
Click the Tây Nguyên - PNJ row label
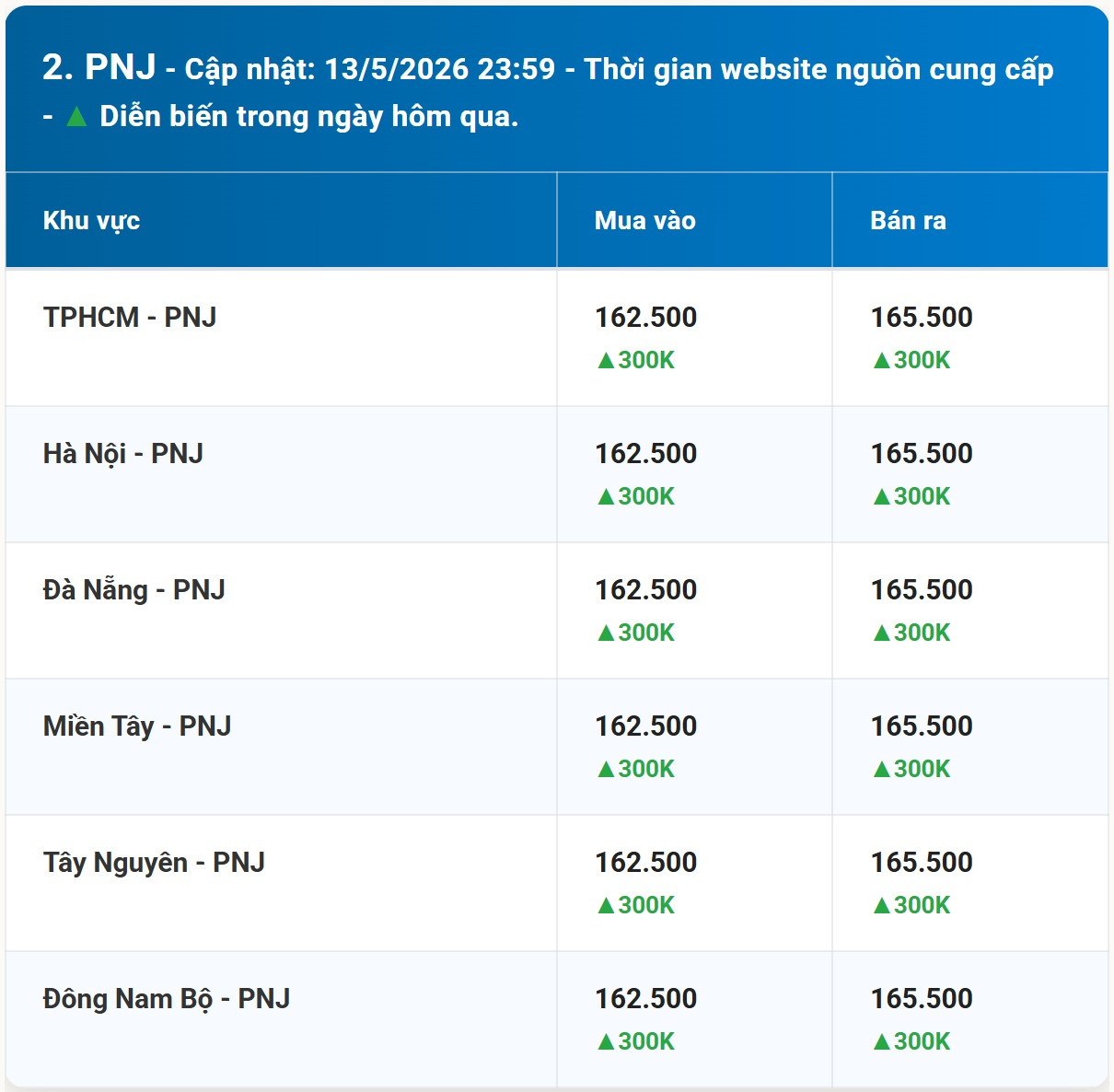coord(154,863)
